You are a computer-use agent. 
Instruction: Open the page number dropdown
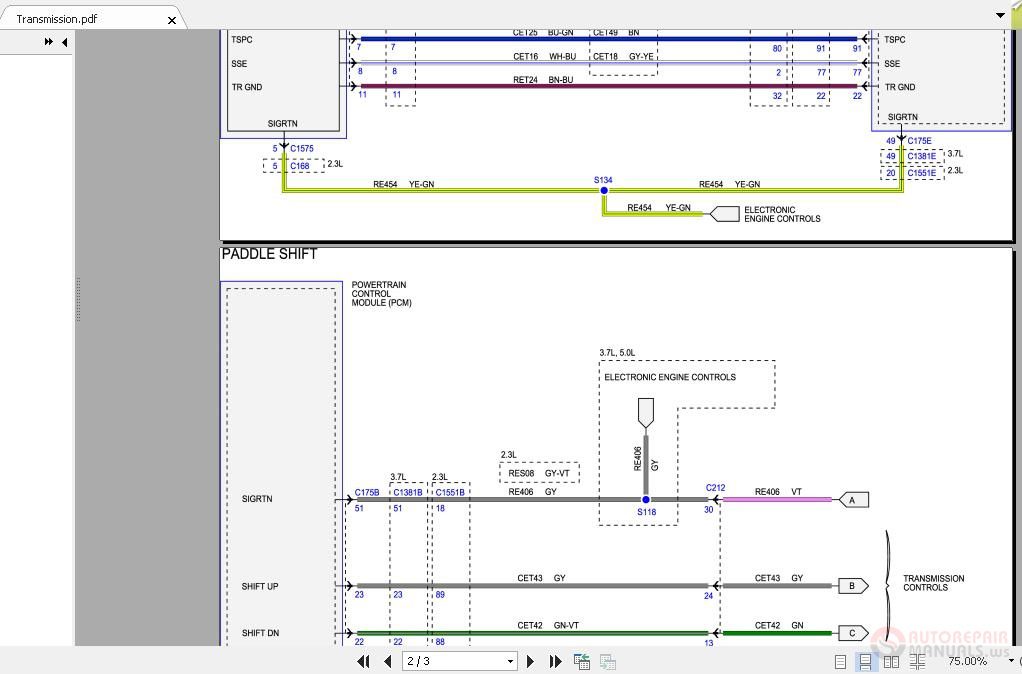510,661
